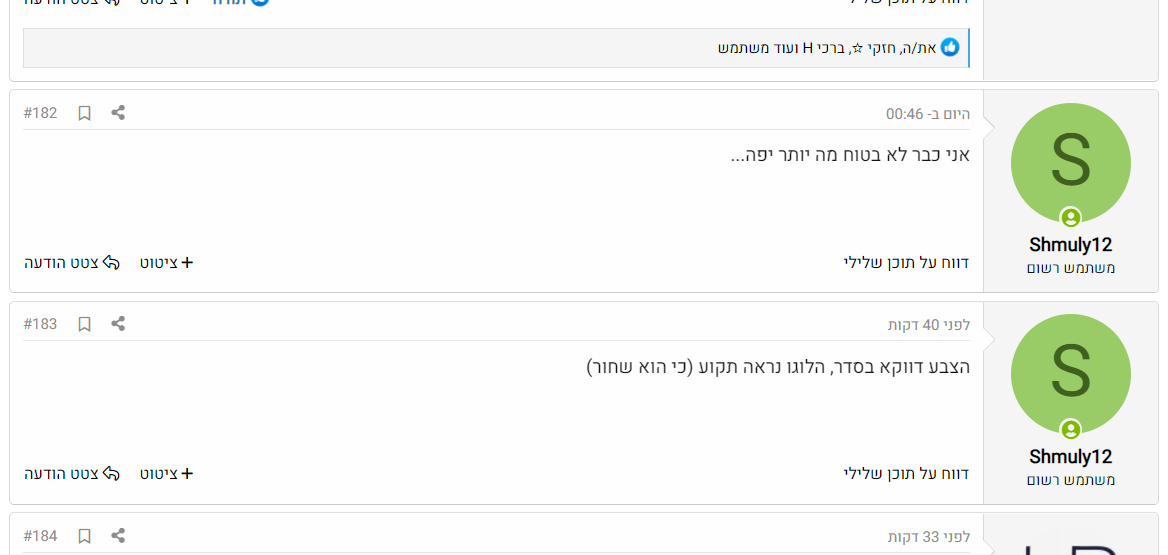Click the timestamp לפני 40 דקות
The width and height of the screenshot is (1168, 555).
coord(928,325)
